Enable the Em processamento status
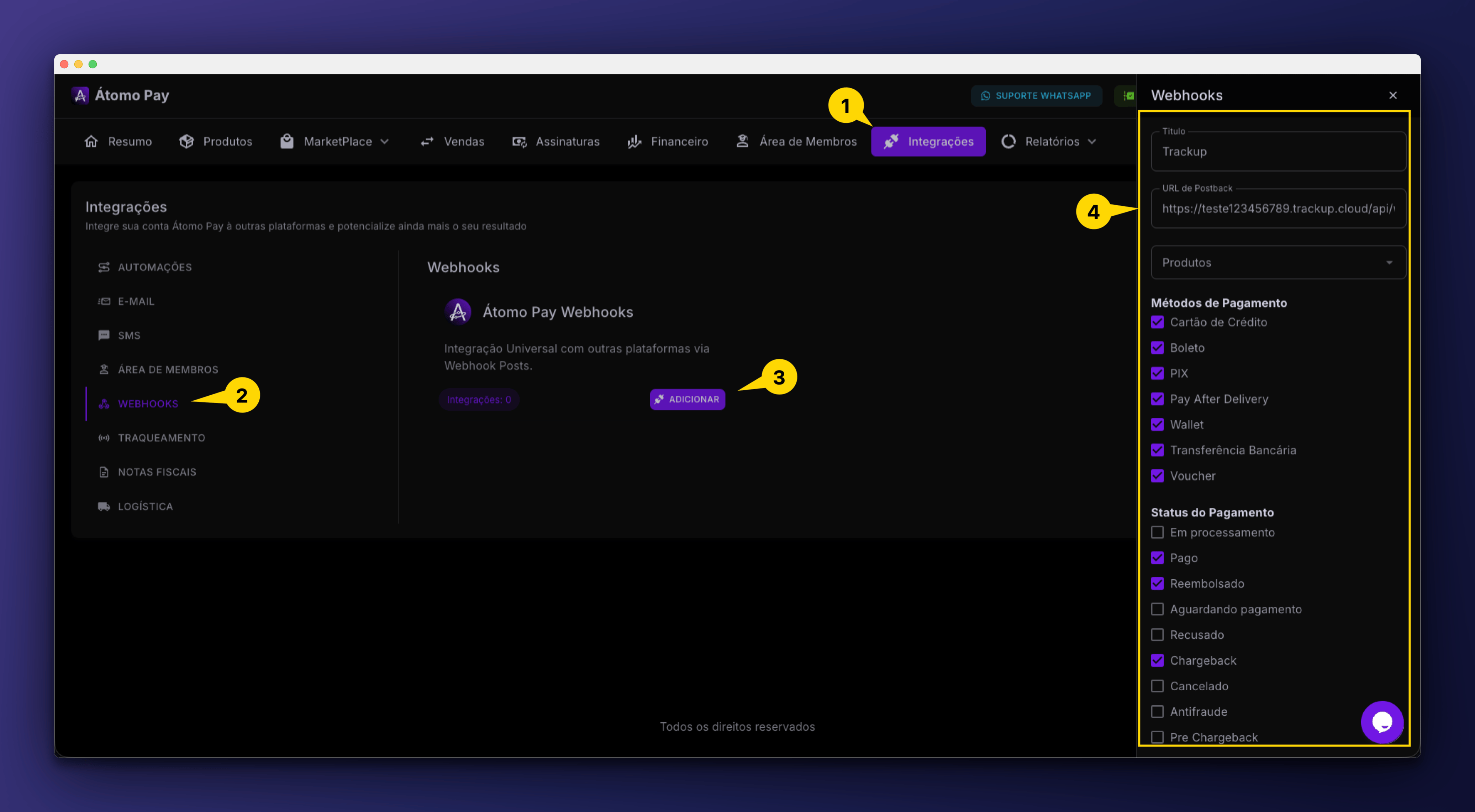This screenshot has width=1475, height=812. (1157, 533)
